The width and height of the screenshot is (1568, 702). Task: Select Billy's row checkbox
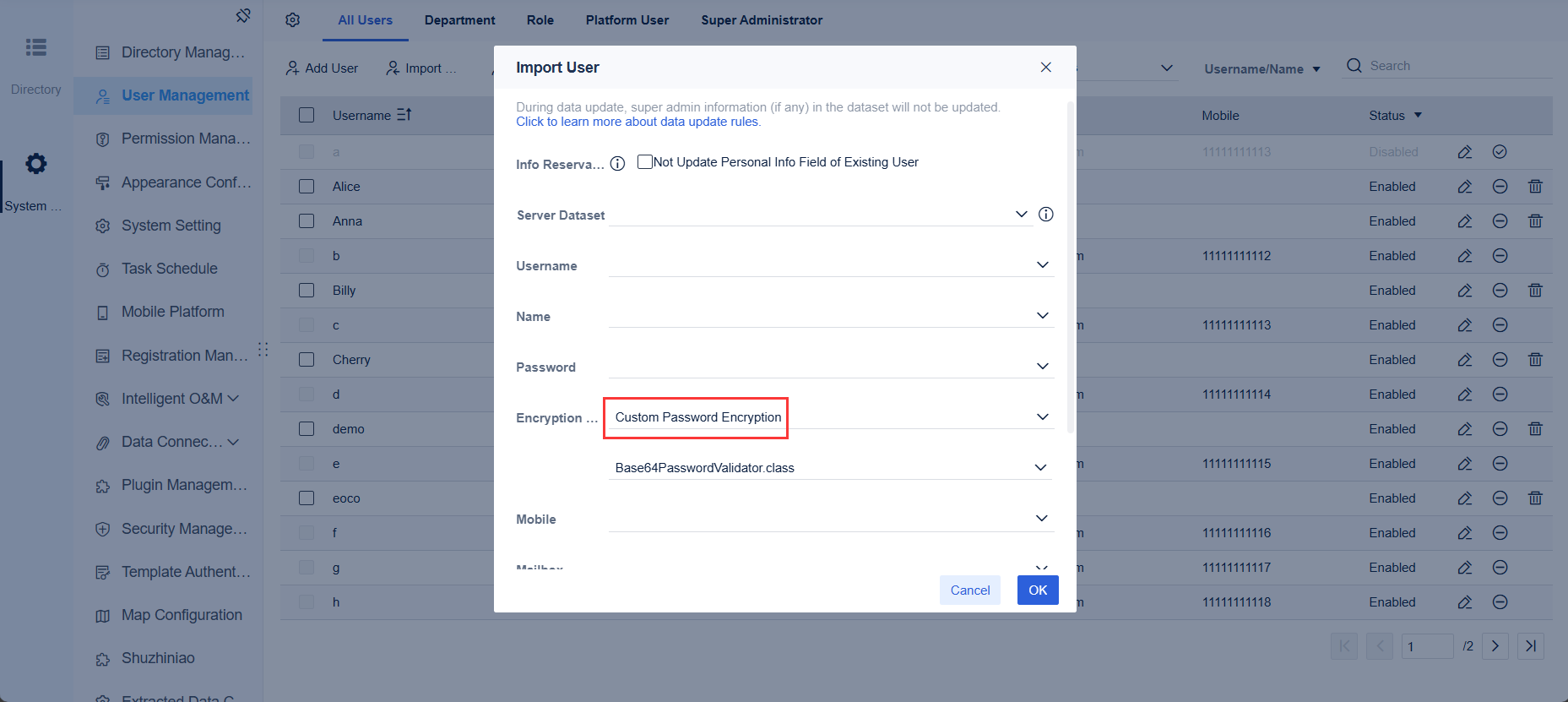307,290
